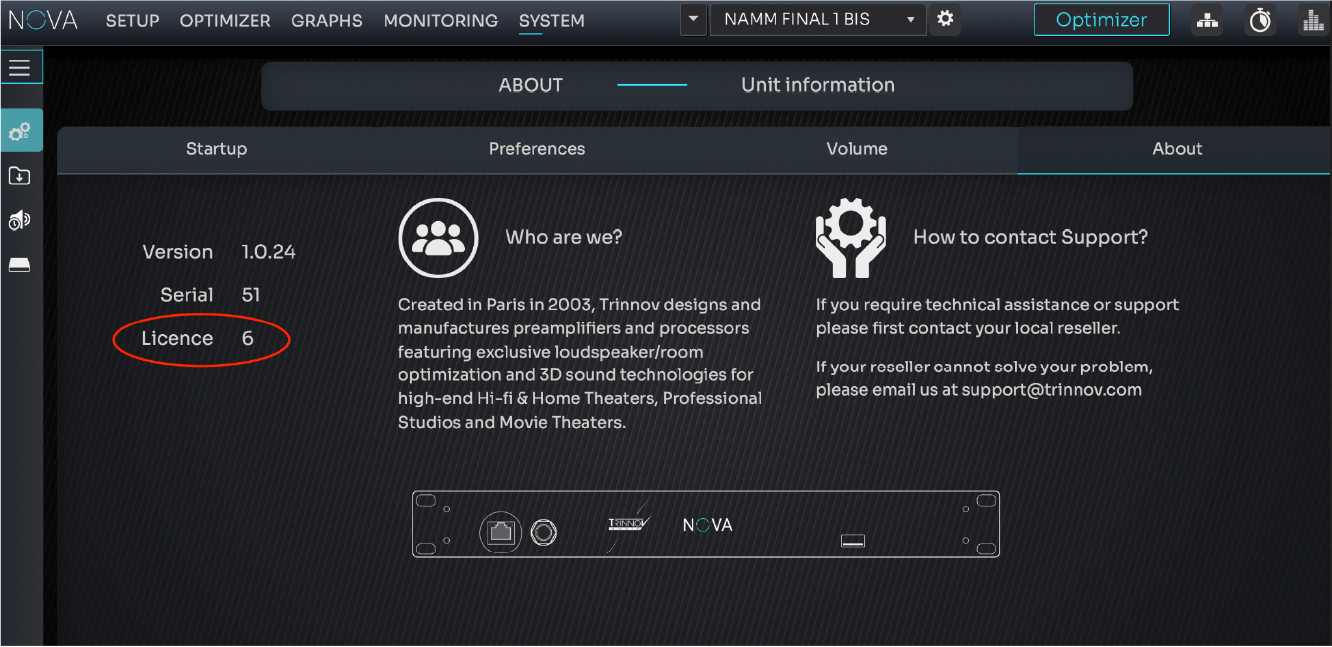Open the folder download sidebar icon
1332x647 pixels.
[x=20, y=176]
